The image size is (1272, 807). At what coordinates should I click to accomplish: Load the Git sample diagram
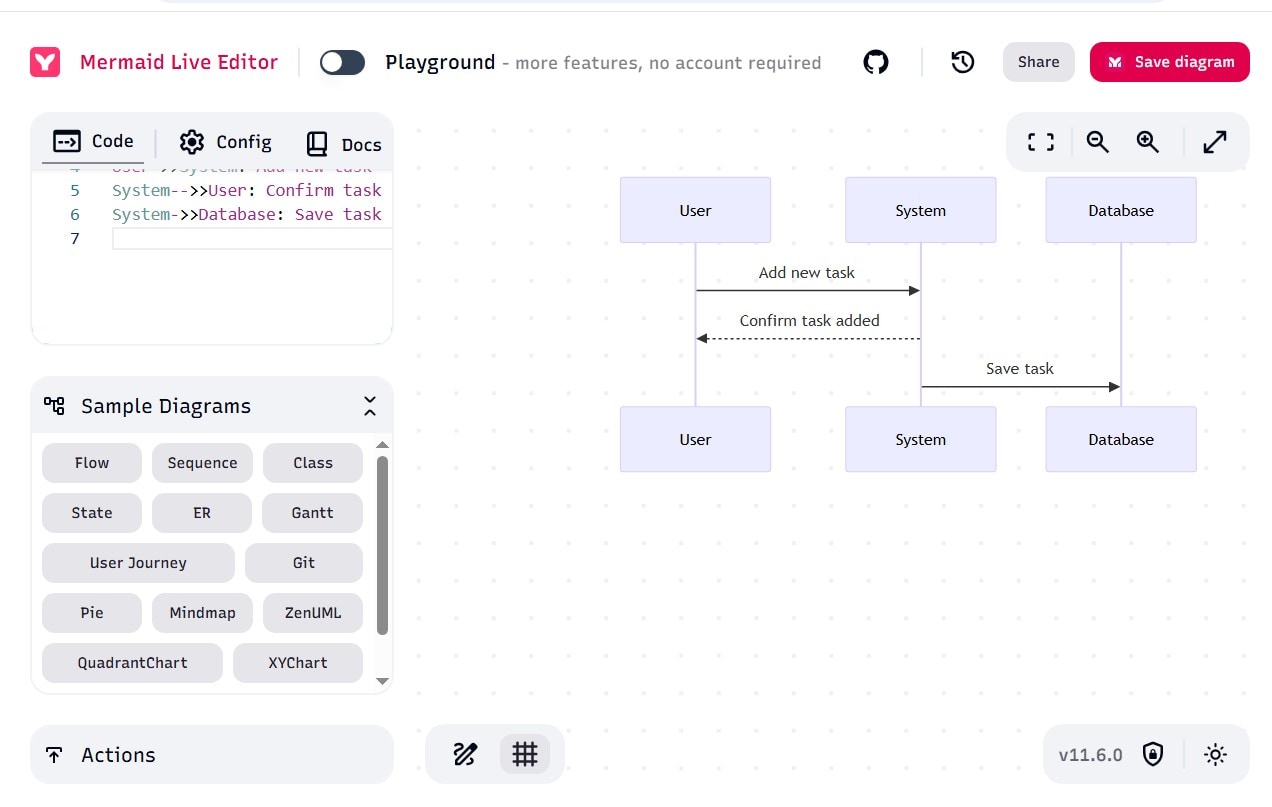(x=304, y=563)
